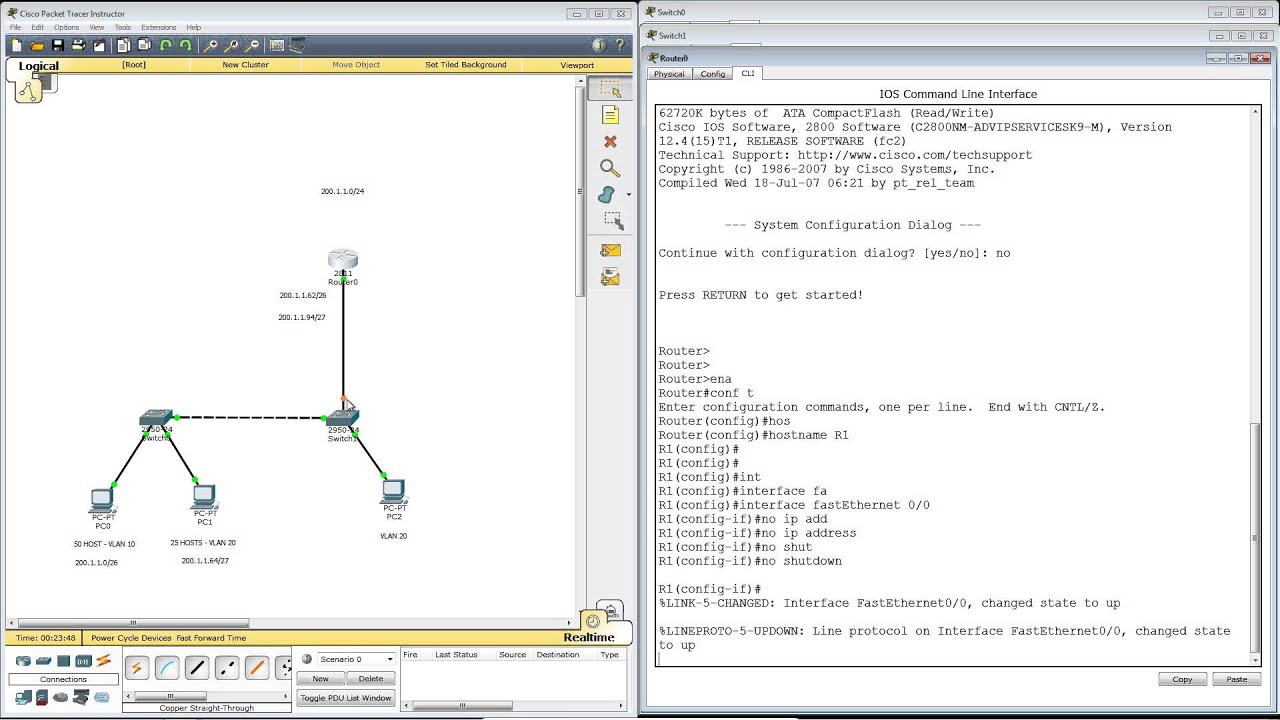Select Routers device category icon
The height and width of the screenshot is (720, 1280).
click(x=23, y=661)
